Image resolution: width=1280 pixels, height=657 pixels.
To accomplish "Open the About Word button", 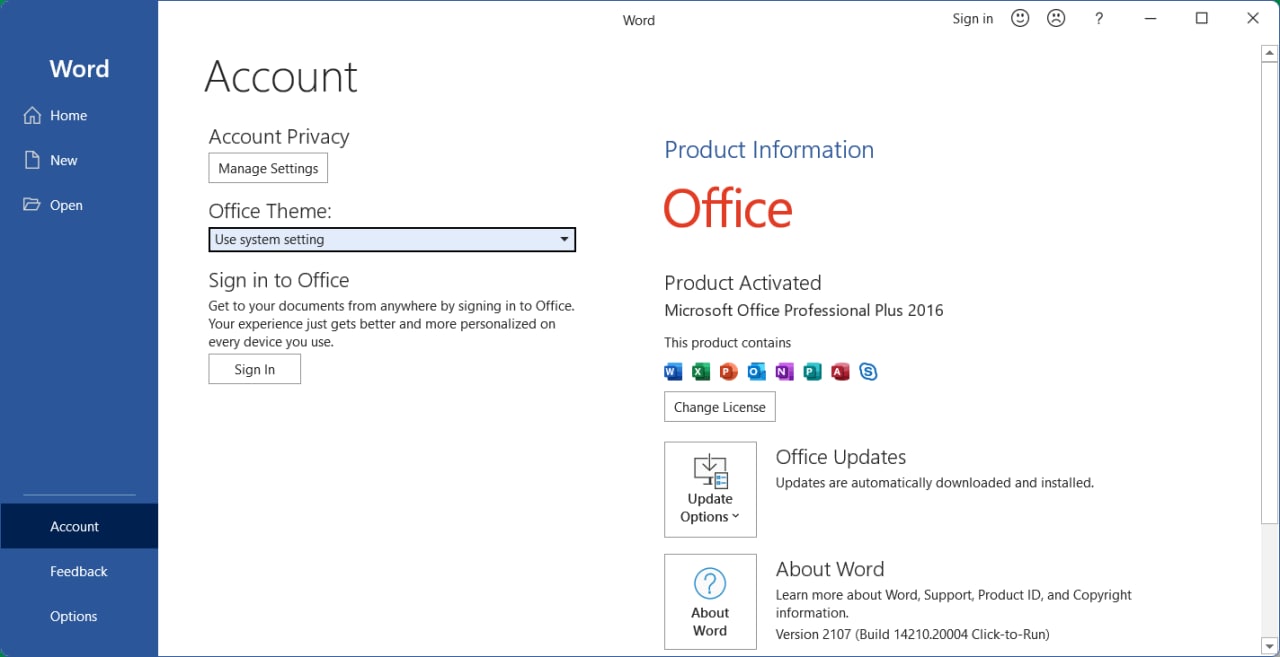I will [x=710, y=602].
